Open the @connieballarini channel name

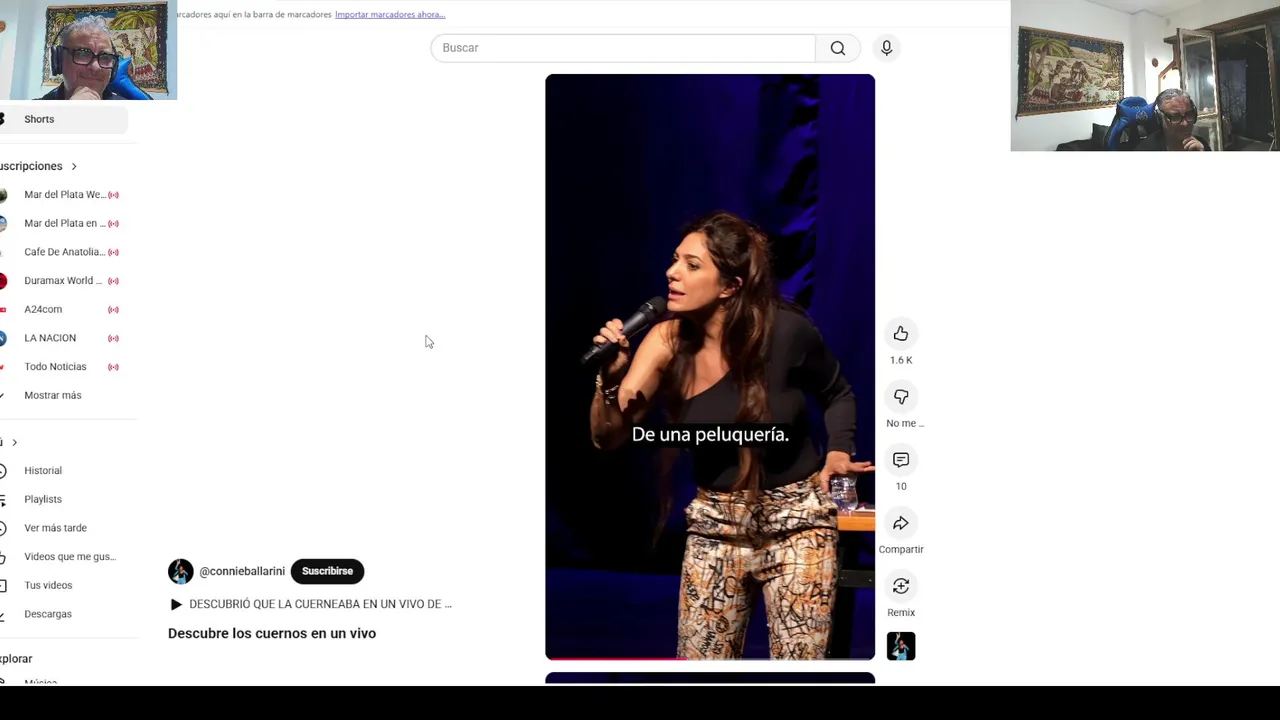click(x=242, y=571)
